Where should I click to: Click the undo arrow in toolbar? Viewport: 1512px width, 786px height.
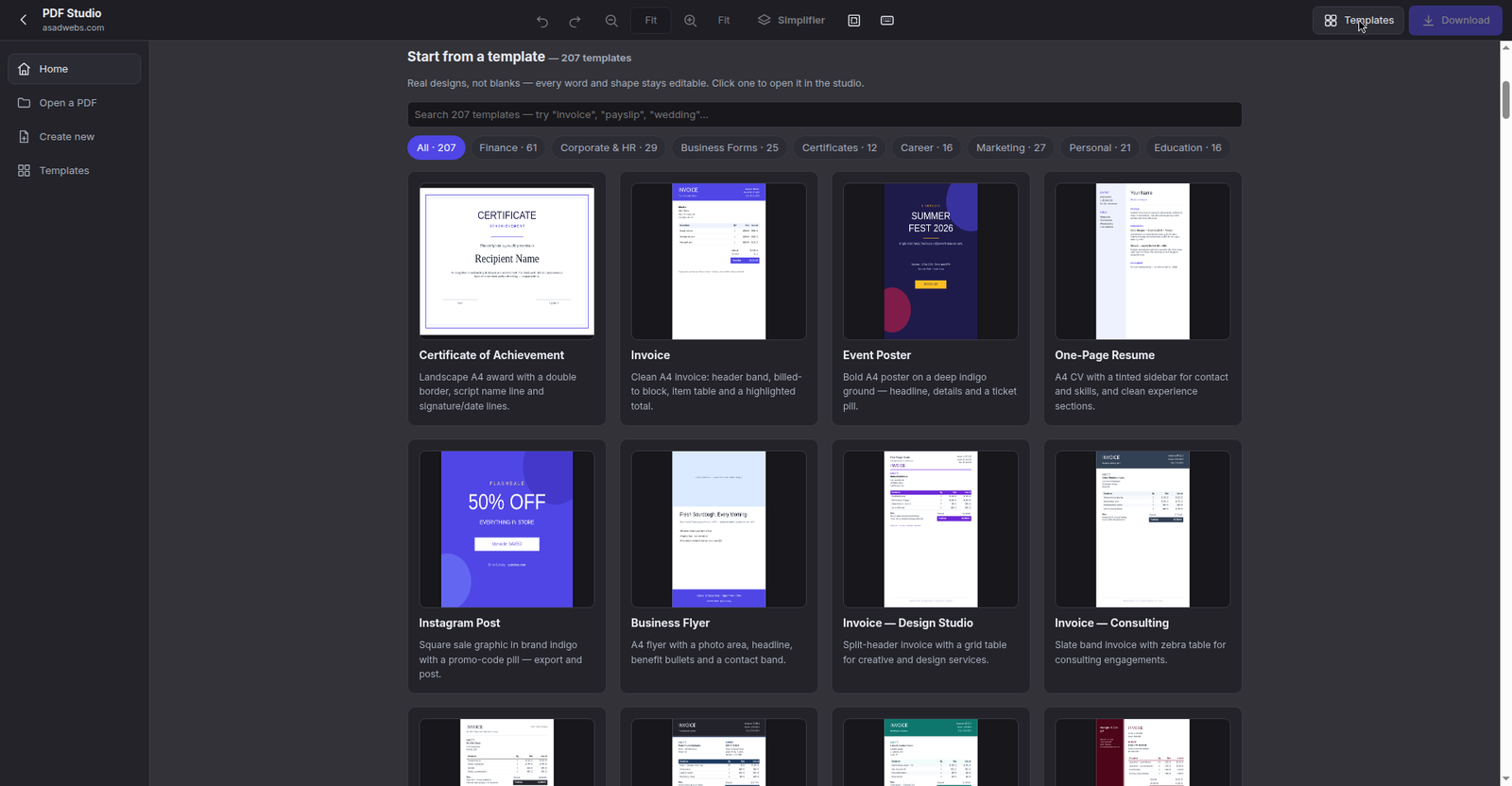point(542,21)
